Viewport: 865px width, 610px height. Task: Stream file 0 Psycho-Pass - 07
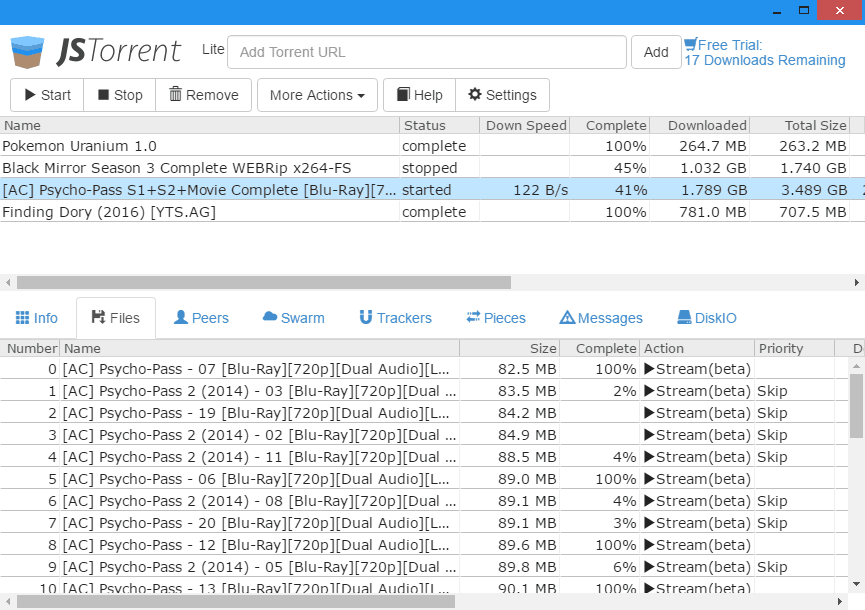point(697,368)
